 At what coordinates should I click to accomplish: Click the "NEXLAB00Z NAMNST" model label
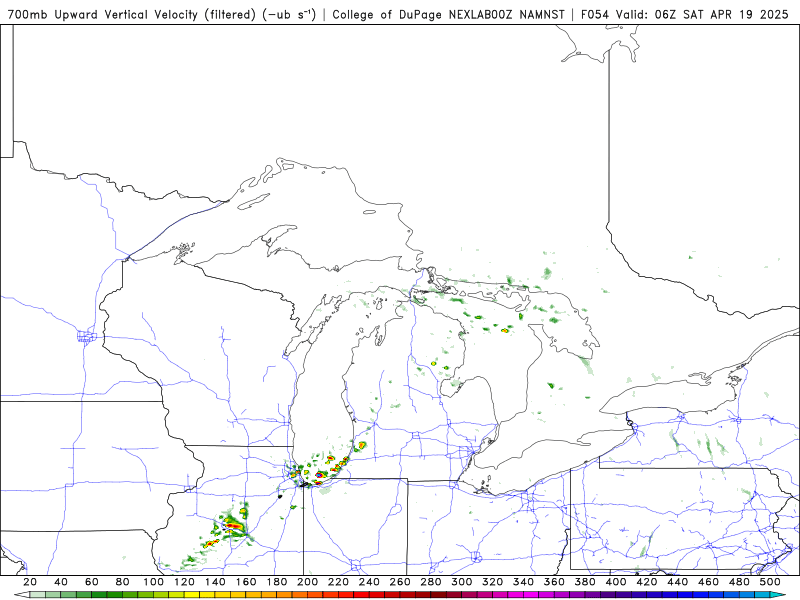[506, 14]
